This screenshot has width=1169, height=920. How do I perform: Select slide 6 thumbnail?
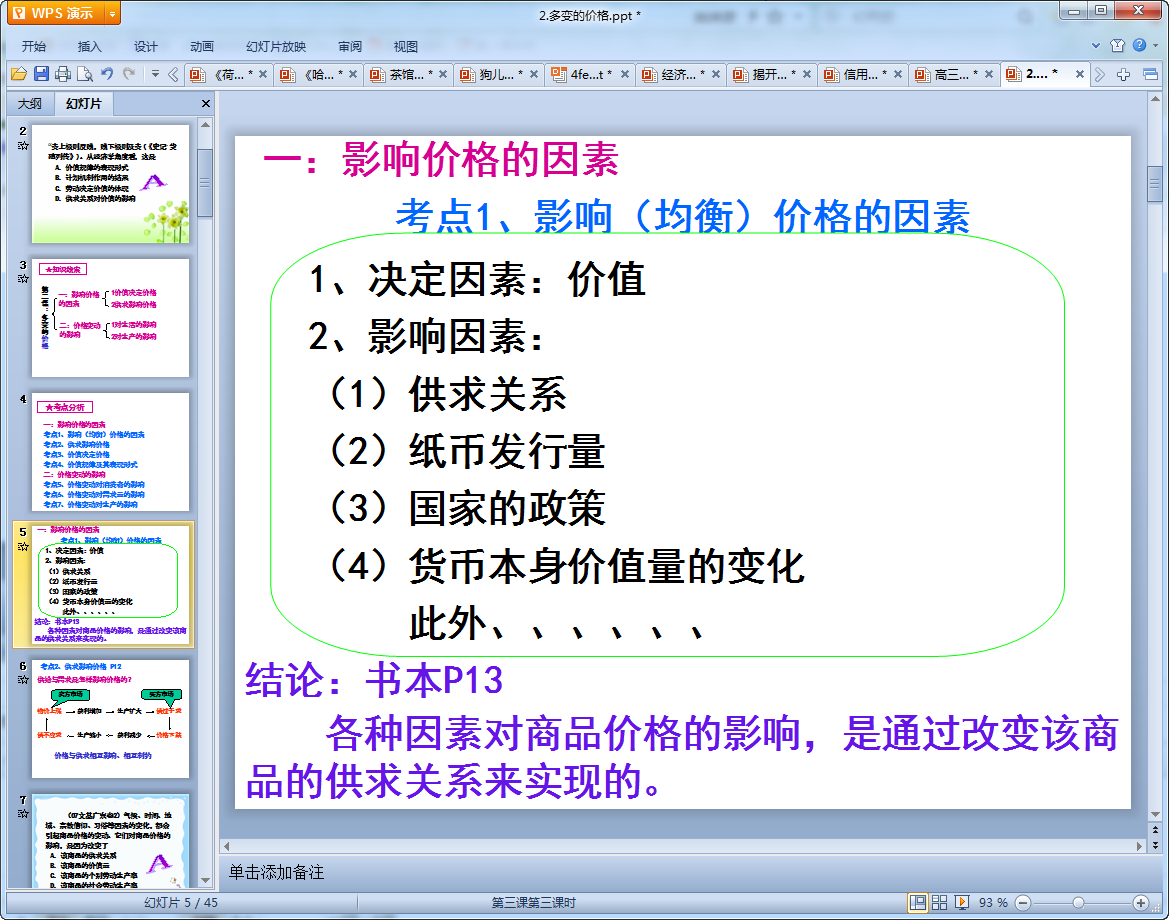[110, 719]
